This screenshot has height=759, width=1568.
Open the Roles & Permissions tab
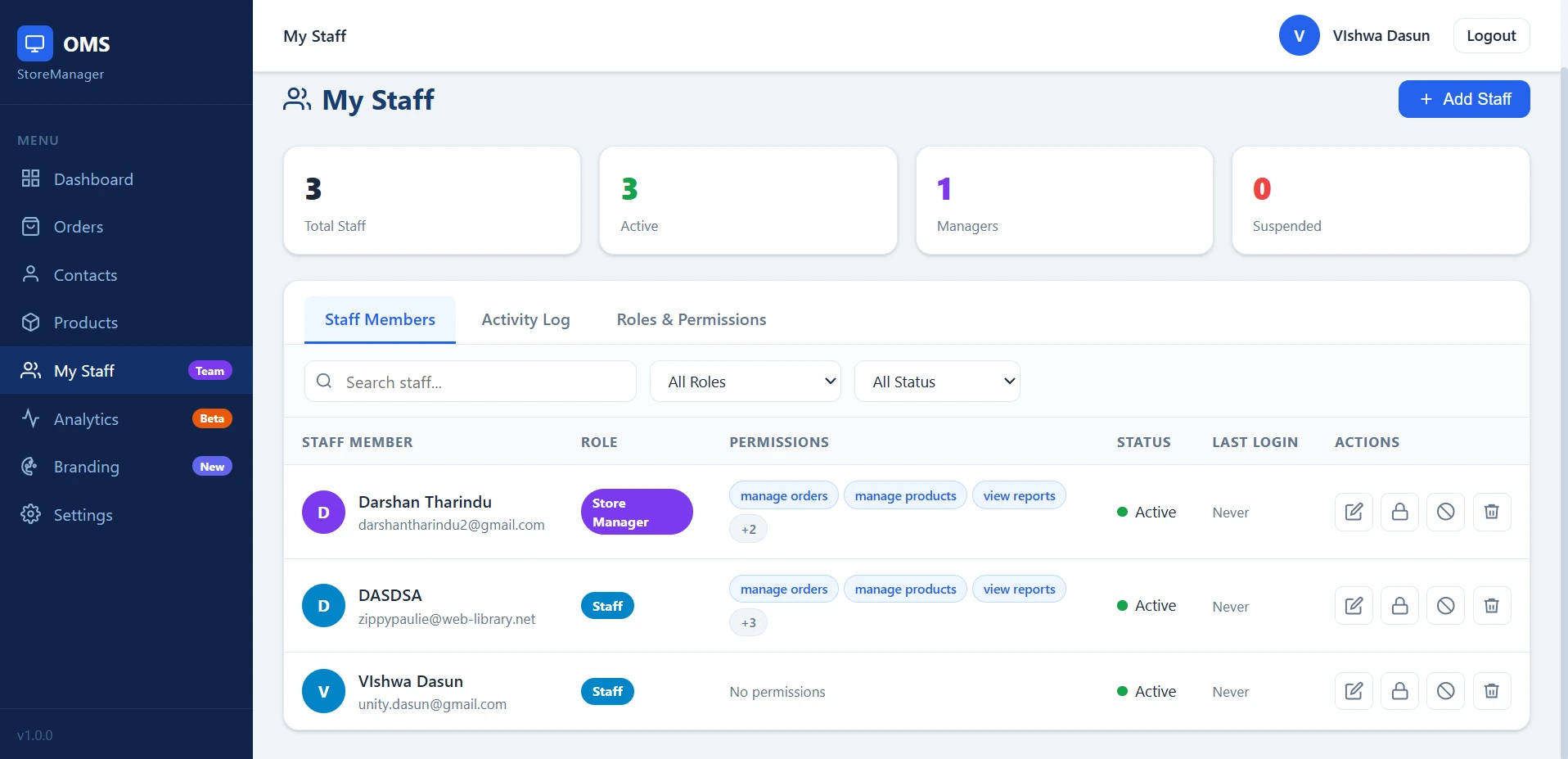click(692, 319)
